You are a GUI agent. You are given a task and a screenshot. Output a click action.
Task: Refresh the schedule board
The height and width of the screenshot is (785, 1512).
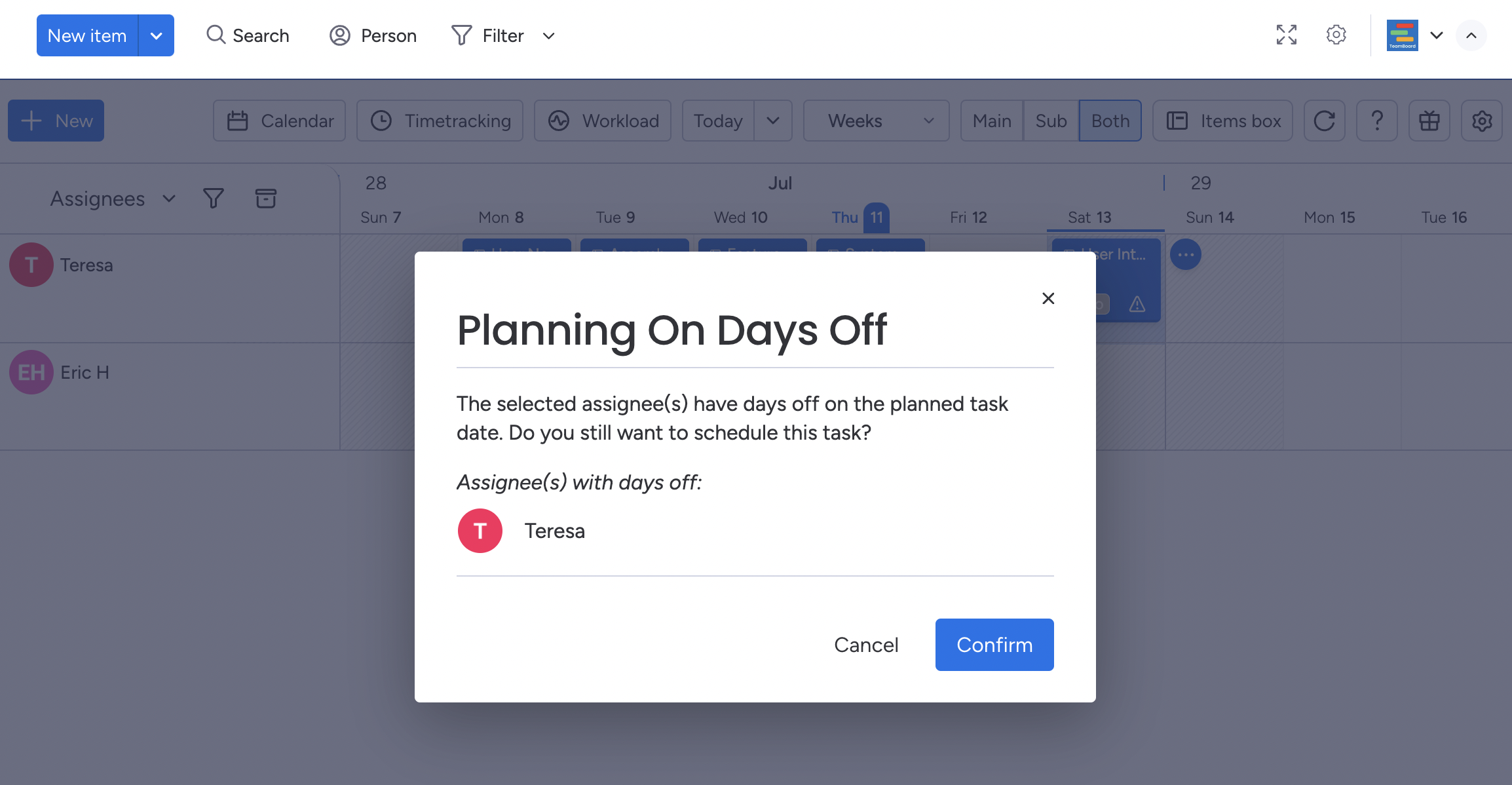coord(1324,121)
